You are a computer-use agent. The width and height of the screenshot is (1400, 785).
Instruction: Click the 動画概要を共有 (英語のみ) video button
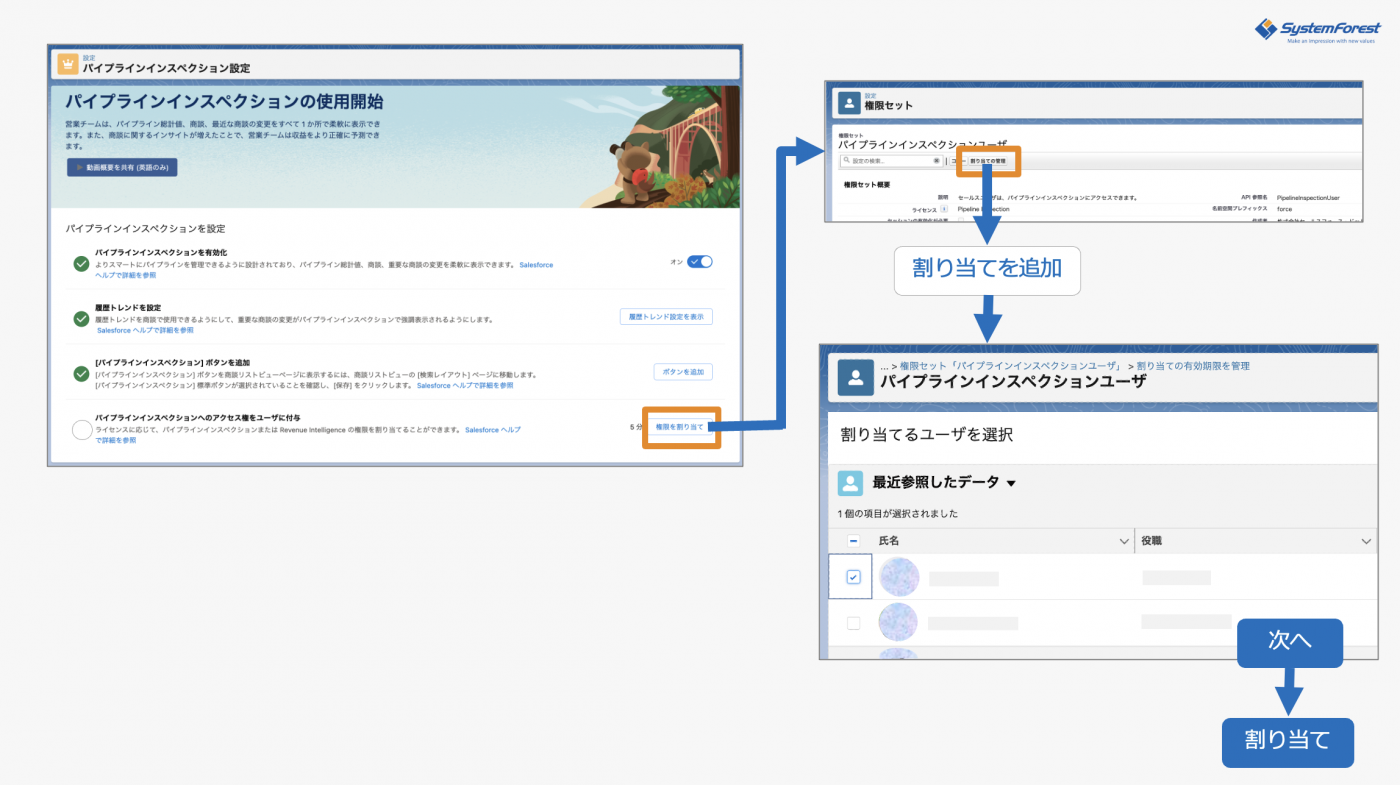pyautogui.click(x=122, y=167)
